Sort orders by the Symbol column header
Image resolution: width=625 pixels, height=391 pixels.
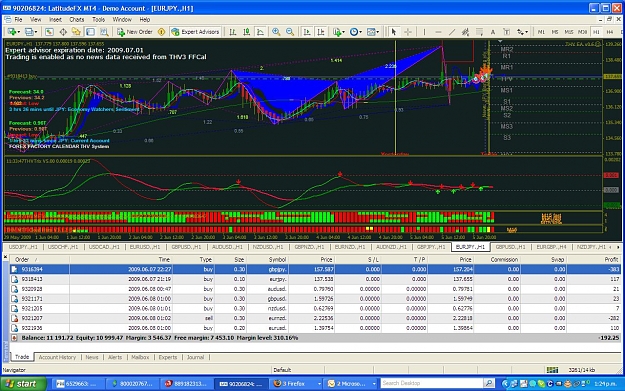(268, 259)
